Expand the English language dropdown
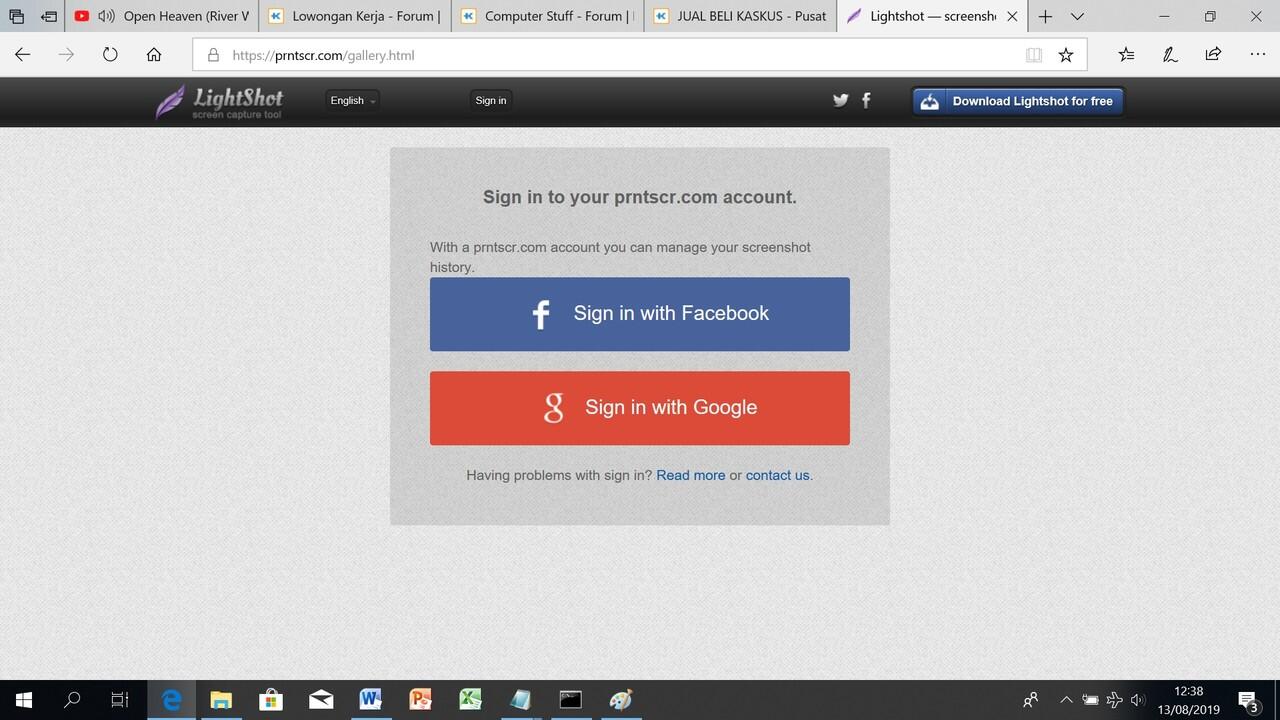The image size is (1280, 720). pyautogui.click(x=353, y=100)
